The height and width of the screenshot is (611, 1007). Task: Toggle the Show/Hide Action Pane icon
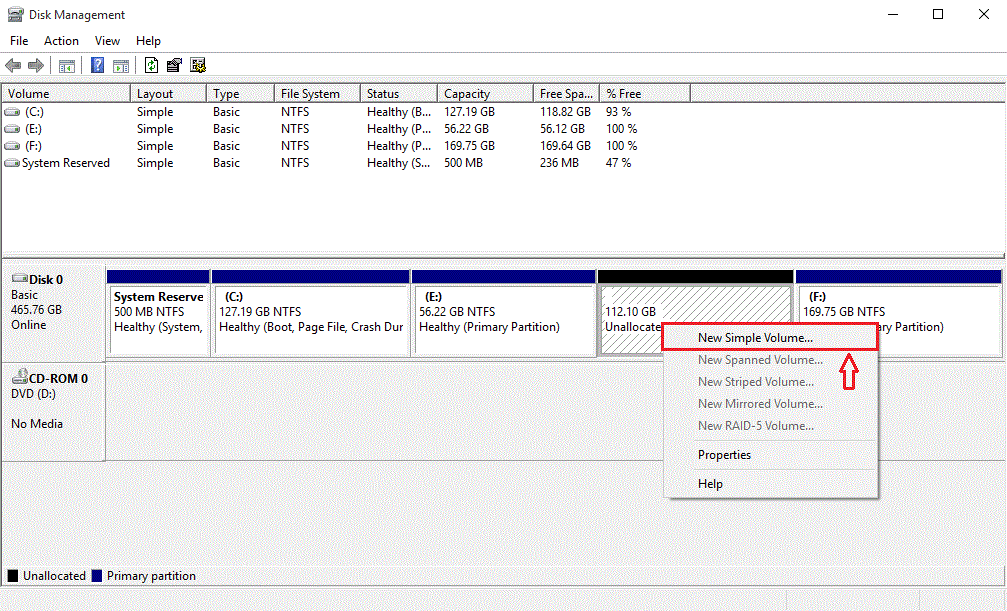[120, 65]
